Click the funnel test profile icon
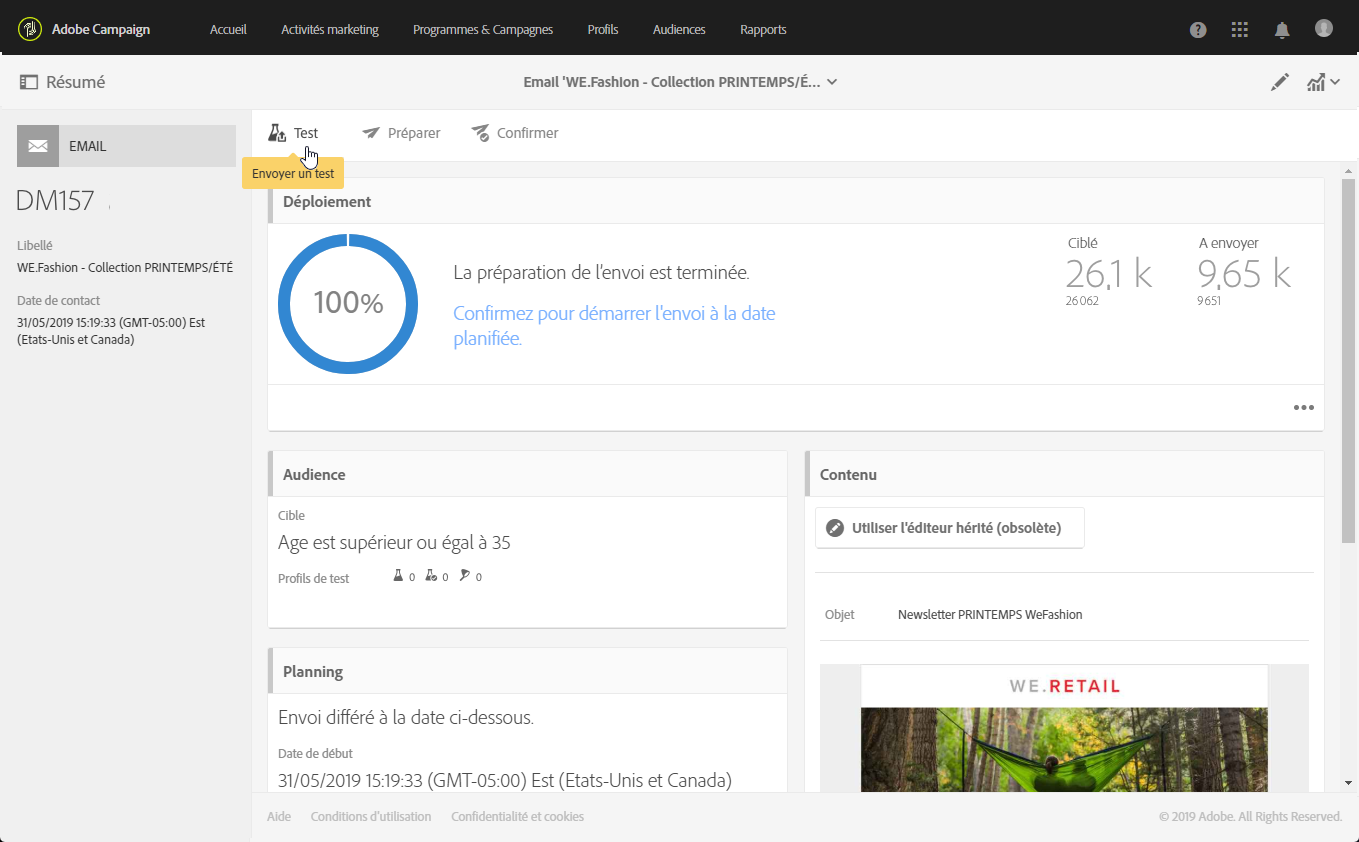 (464, 576)
